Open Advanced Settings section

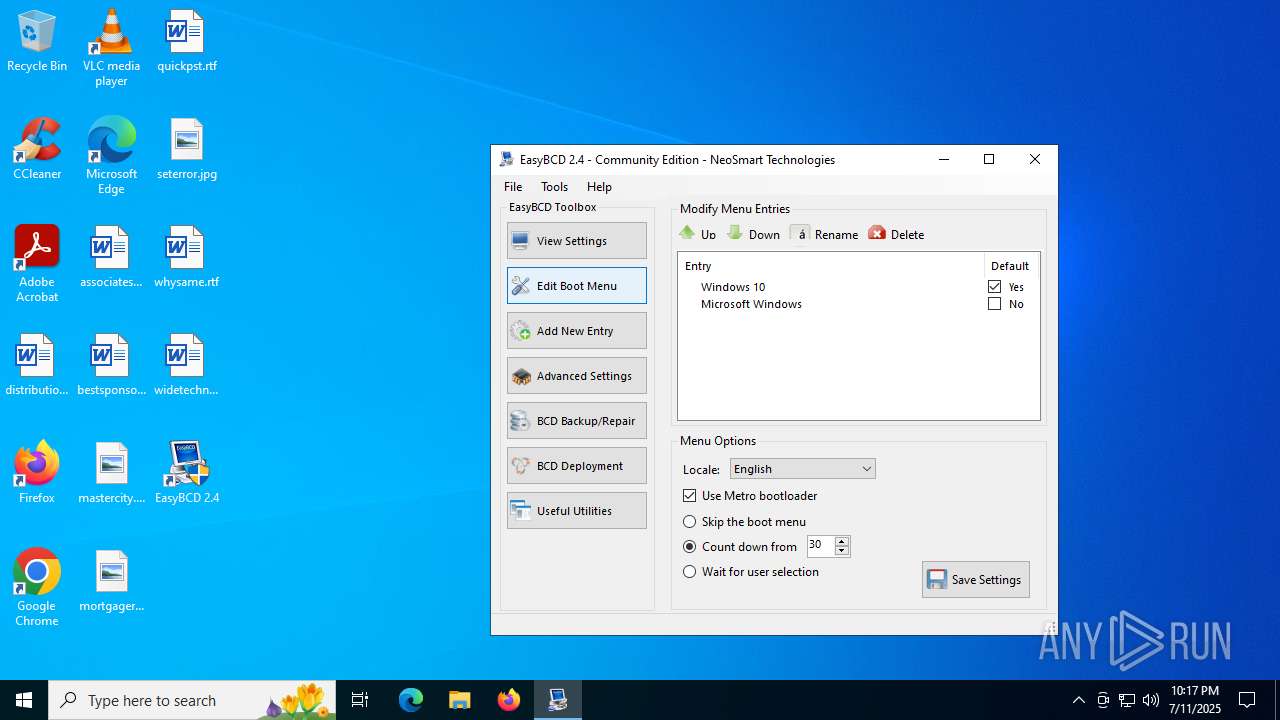click(577, 376)
